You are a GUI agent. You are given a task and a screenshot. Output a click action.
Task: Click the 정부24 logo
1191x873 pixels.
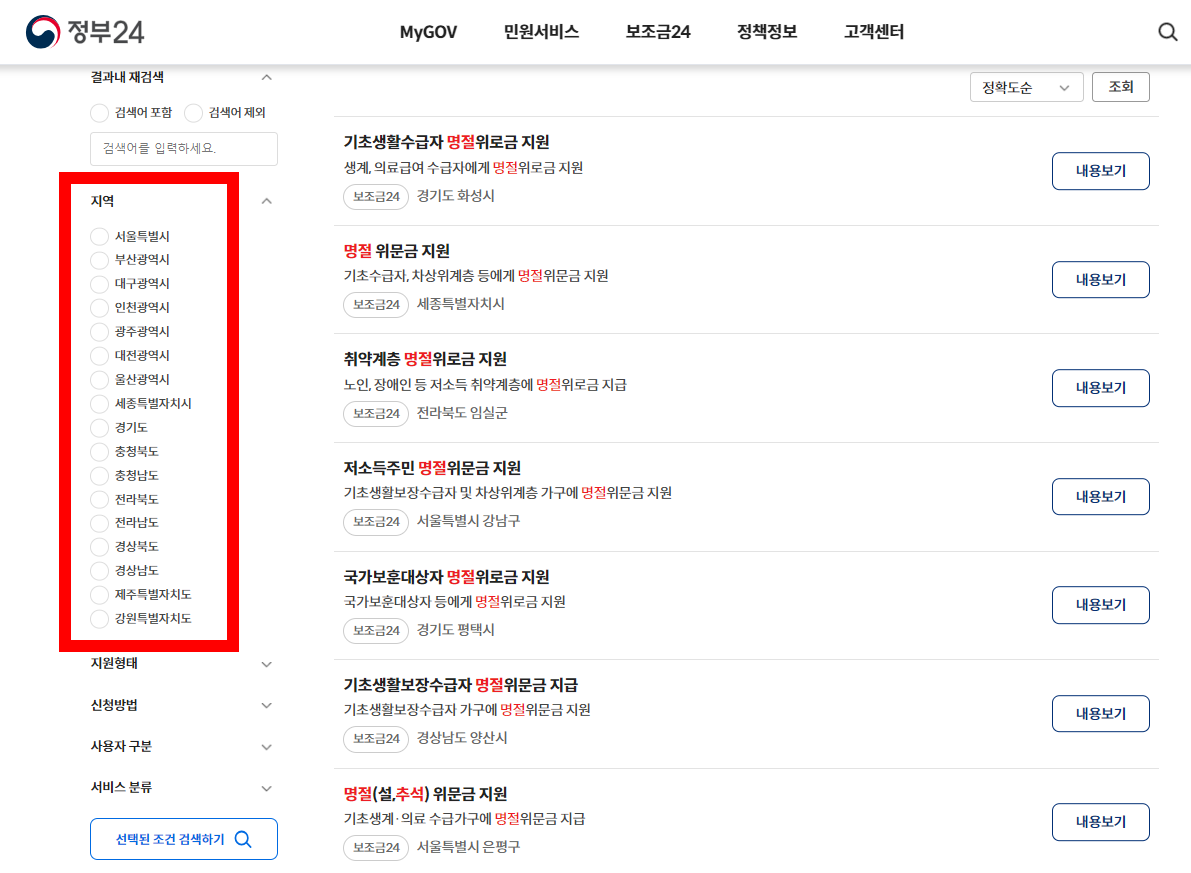pos(84,32)
